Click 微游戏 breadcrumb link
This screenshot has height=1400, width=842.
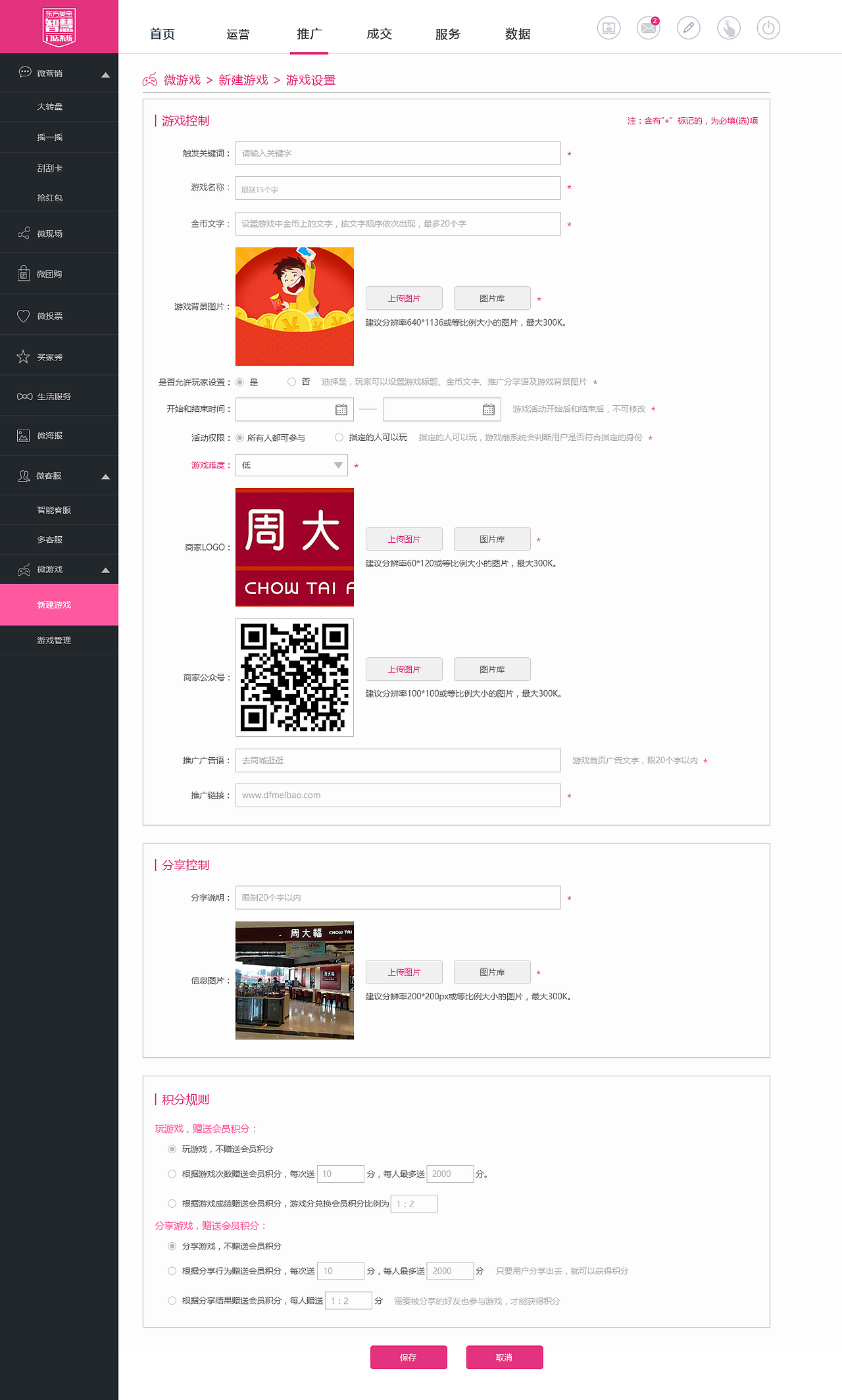pyautogui.click(x=182, y=80)
